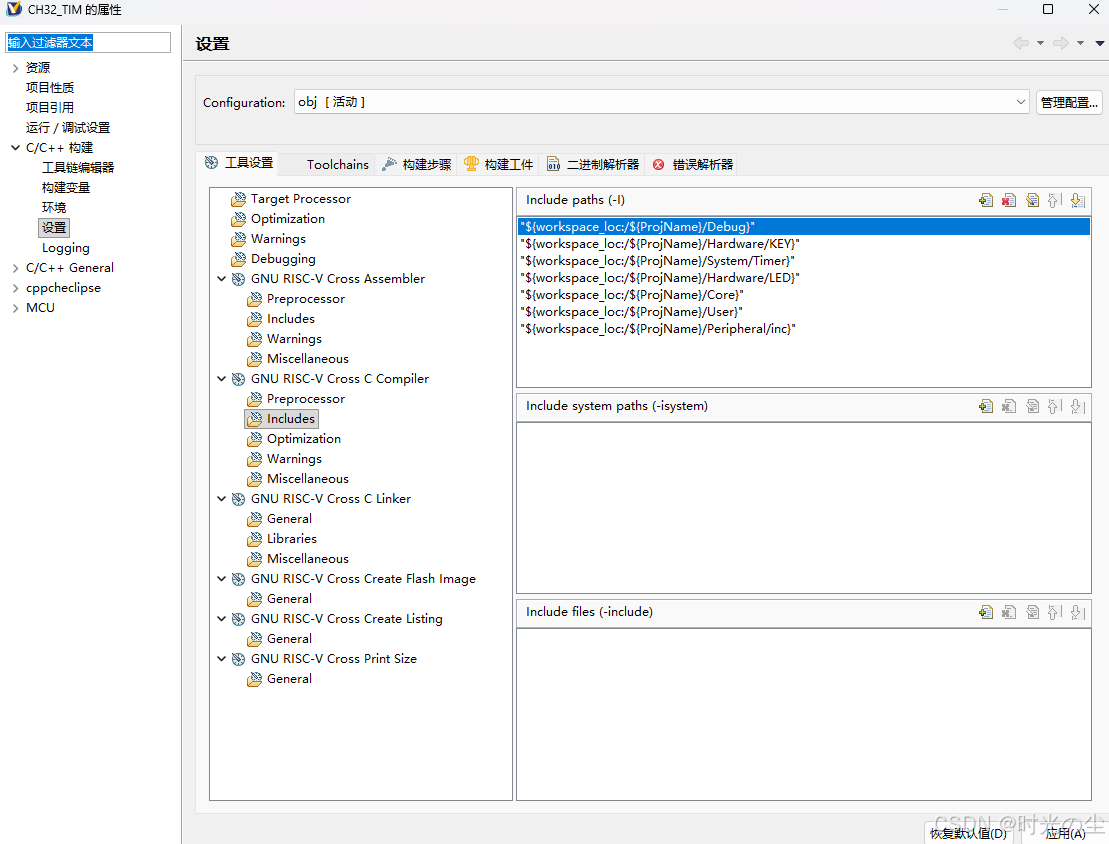Click Target Processor settings icon
Viewport: 1109px width, 844px height.
[238, 199]
